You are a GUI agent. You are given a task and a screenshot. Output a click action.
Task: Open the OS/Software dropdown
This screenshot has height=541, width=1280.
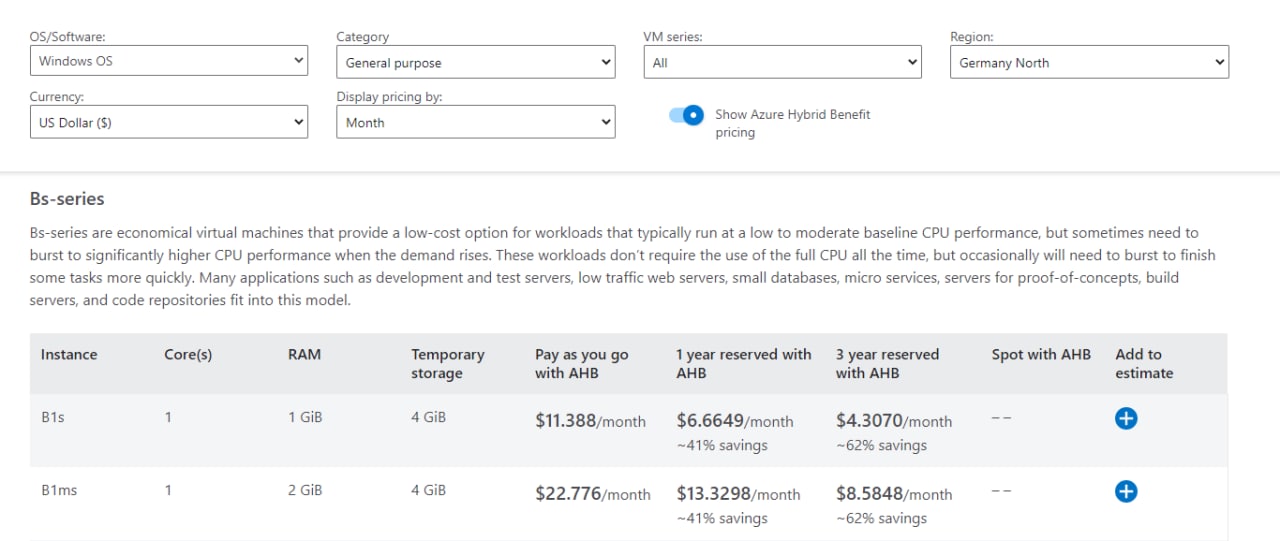tap(168, 61)
